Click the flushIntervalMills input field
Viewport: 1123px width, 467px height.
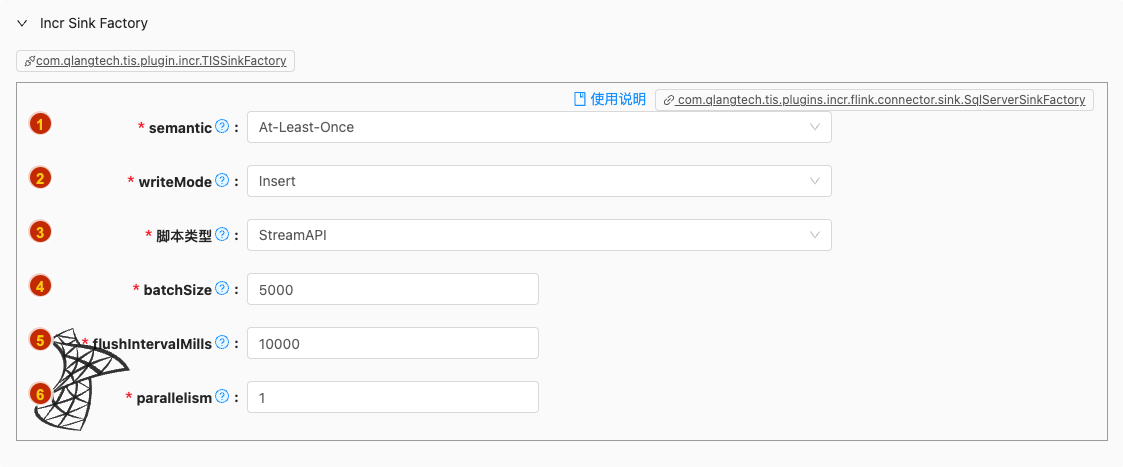pyautogui.click(x=392, y=343)
